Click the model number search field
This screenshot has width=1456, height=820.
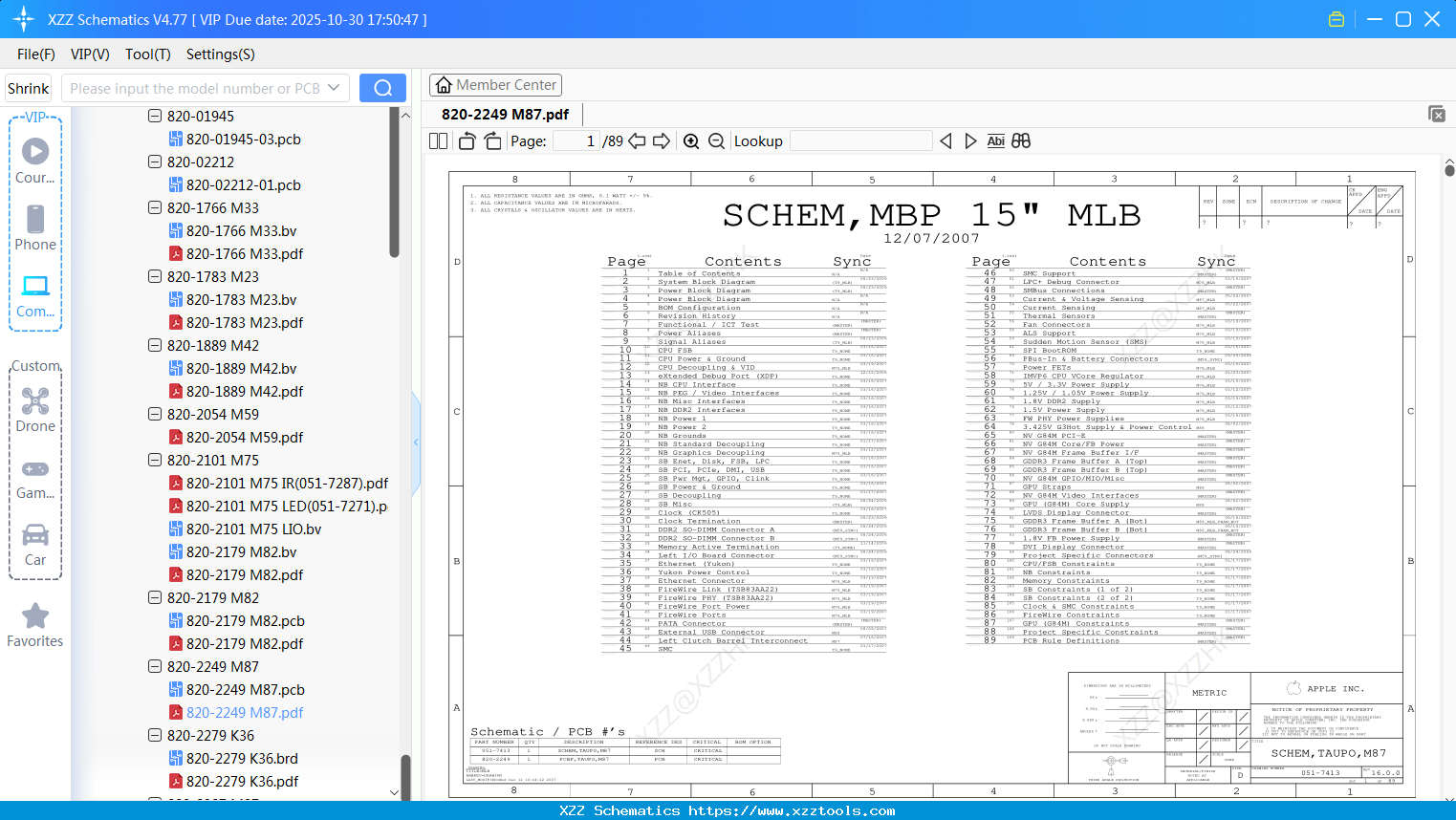(x=195, y=88)
